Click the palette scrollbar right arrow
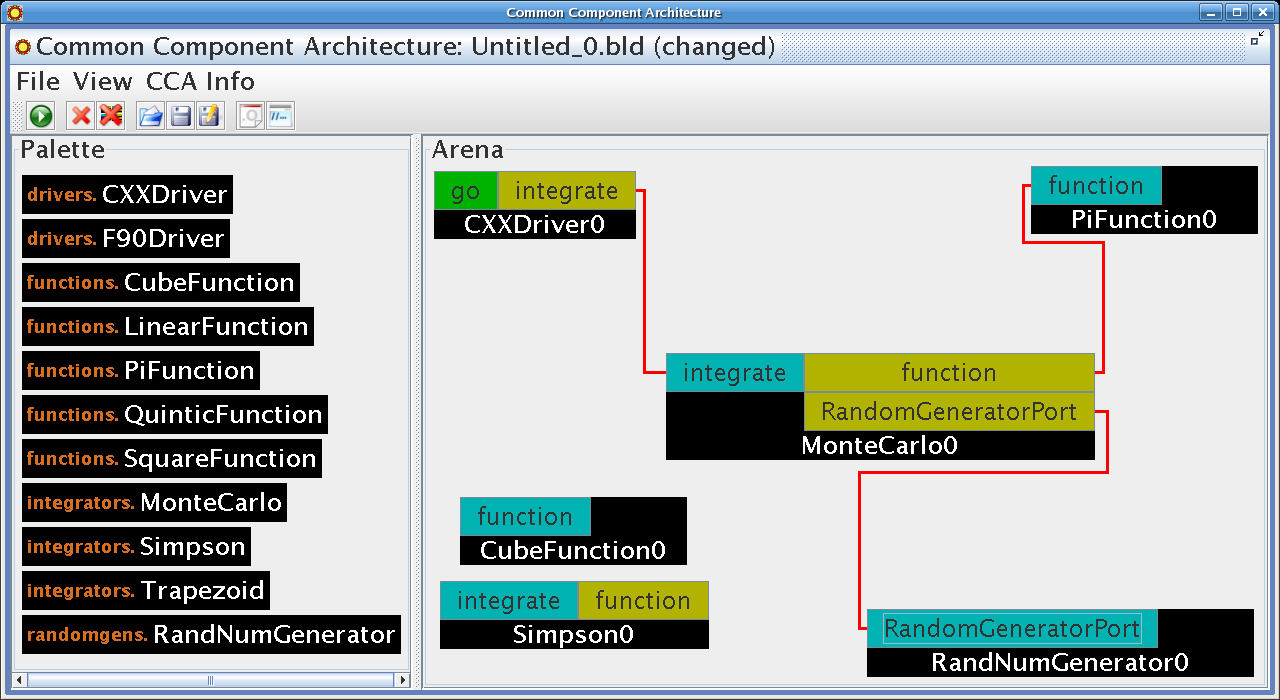Viewport: 1280px width, 700px height. coord(403,680)
